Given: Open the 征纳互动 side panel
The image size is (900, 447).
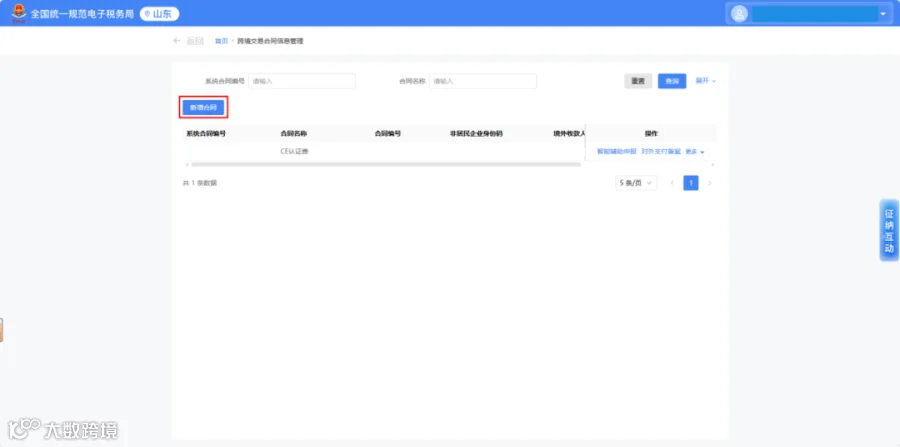Looking at the screenshot, I should [889, 231].
